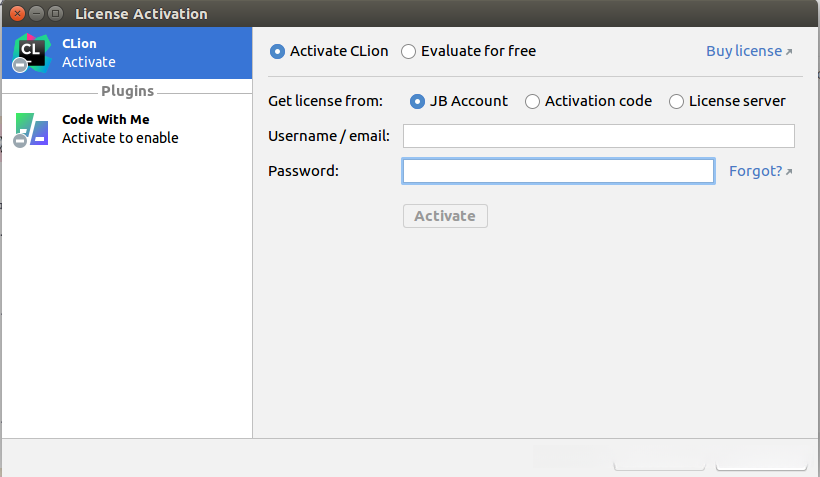Screen dimensions: 820x477
Task: Click the License Activation title bar
Action: pyautogui.click(x=400, y=14)
